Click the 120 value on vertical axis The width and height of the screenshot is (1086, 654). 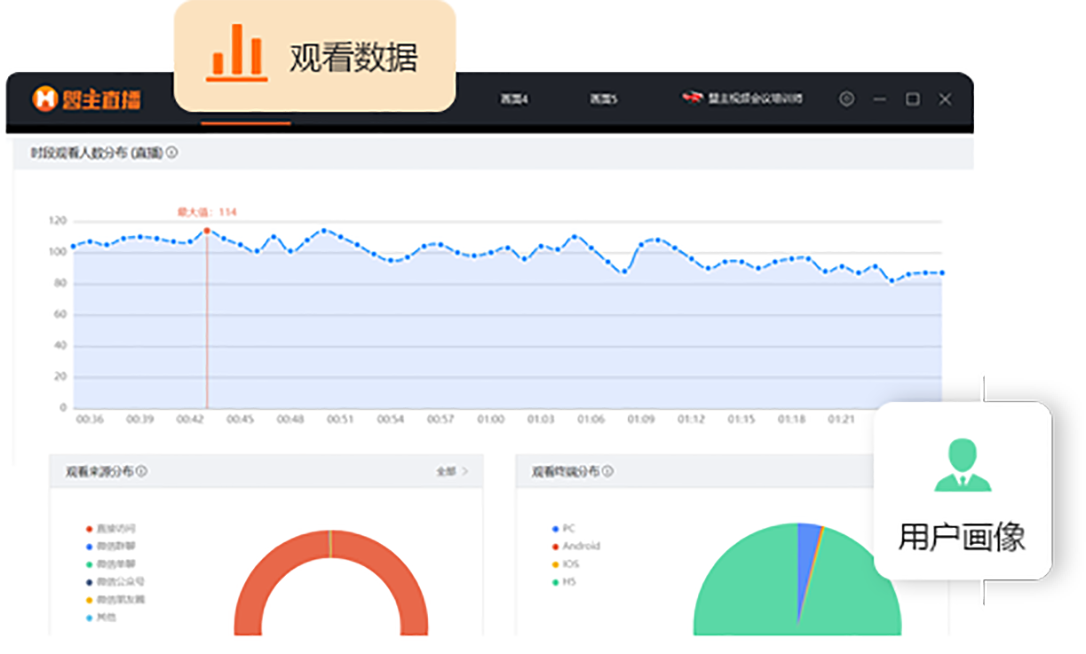pyautogui.click(x=57, y=220)
